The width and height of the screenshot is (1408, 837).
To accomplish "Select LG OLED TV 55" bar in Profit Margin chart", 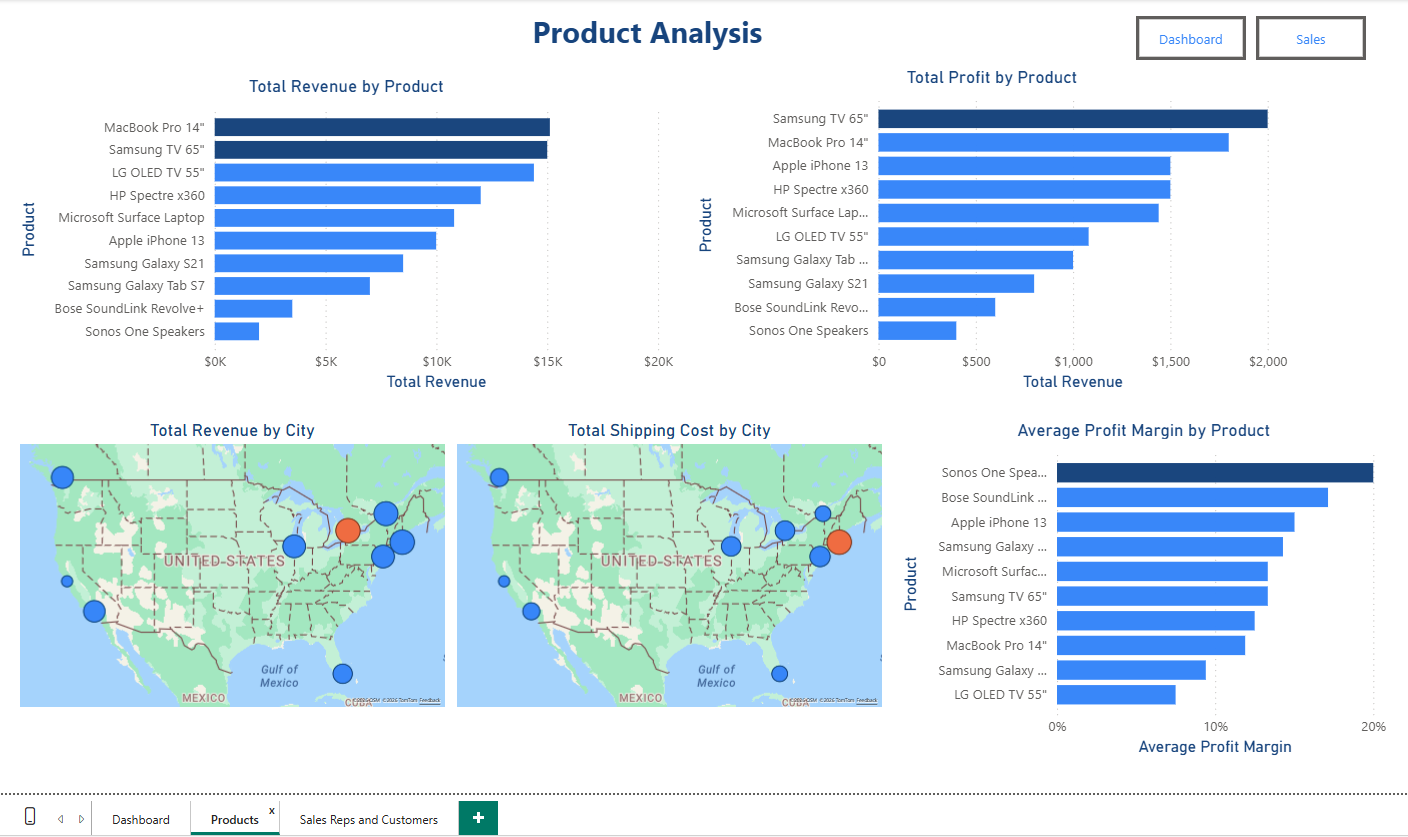I will 1116,694.
